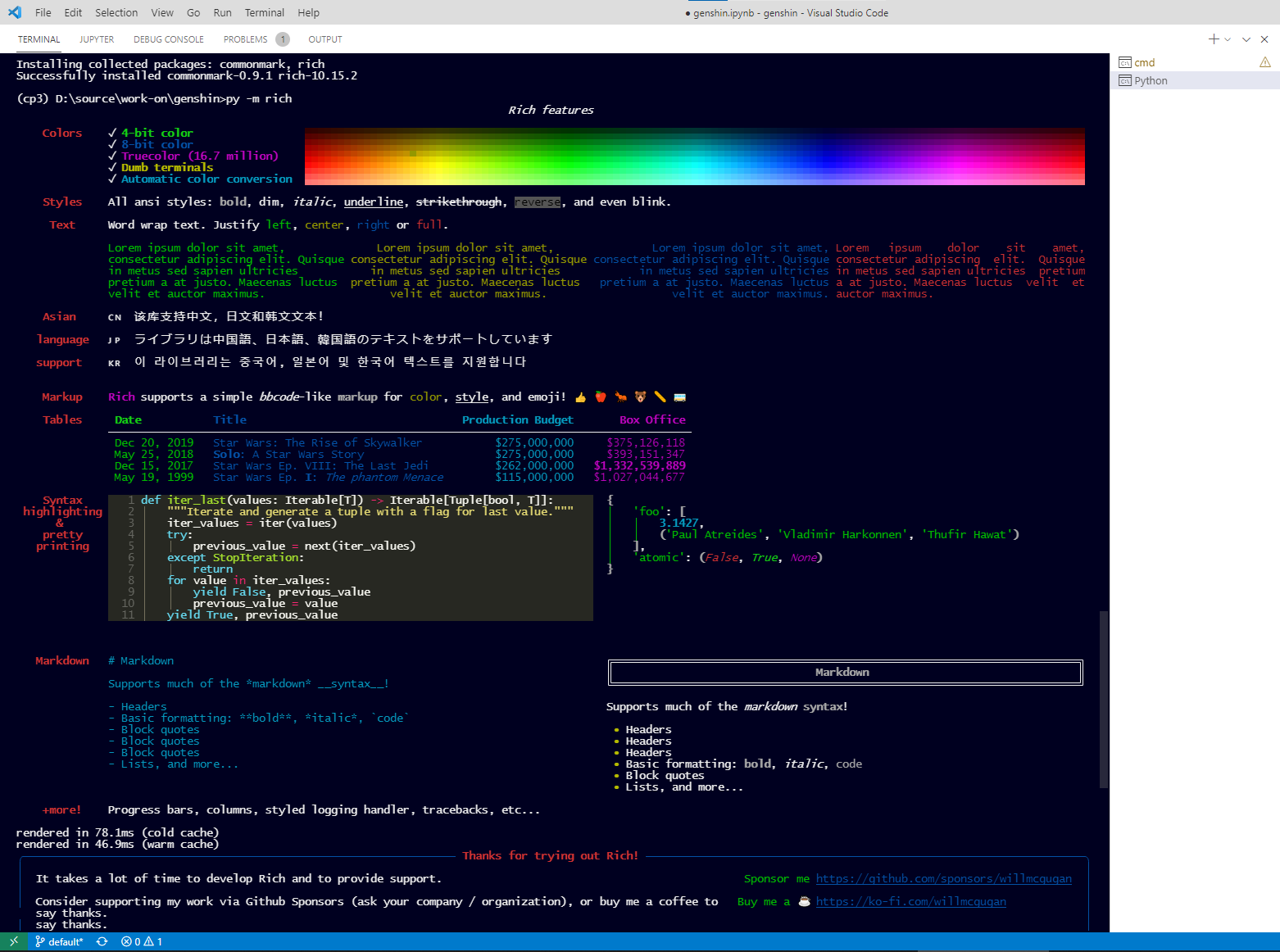Click the PROBLEMS count badge
The image size is (1280, 952).
coord(283,39)
